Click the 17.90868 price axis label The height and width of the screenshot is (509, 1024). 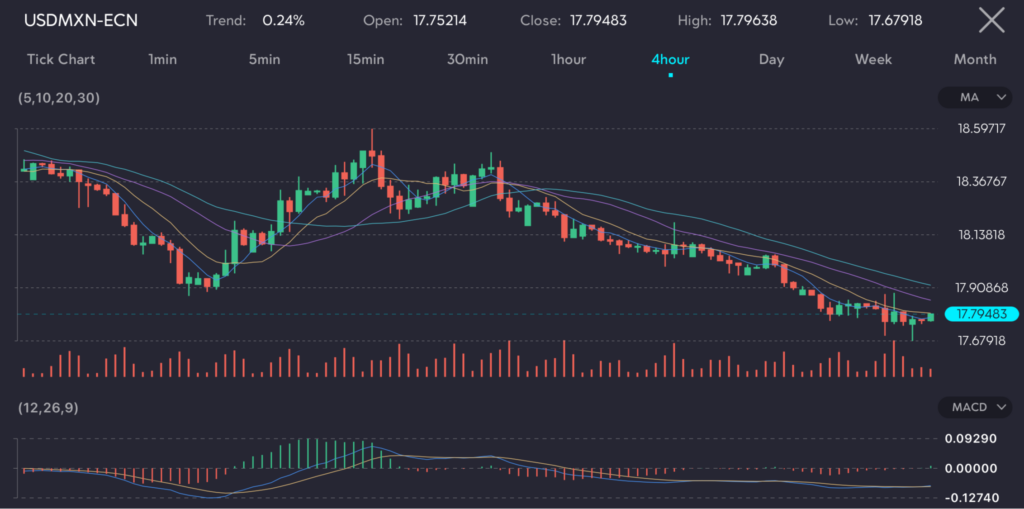(x=982, y=287)
